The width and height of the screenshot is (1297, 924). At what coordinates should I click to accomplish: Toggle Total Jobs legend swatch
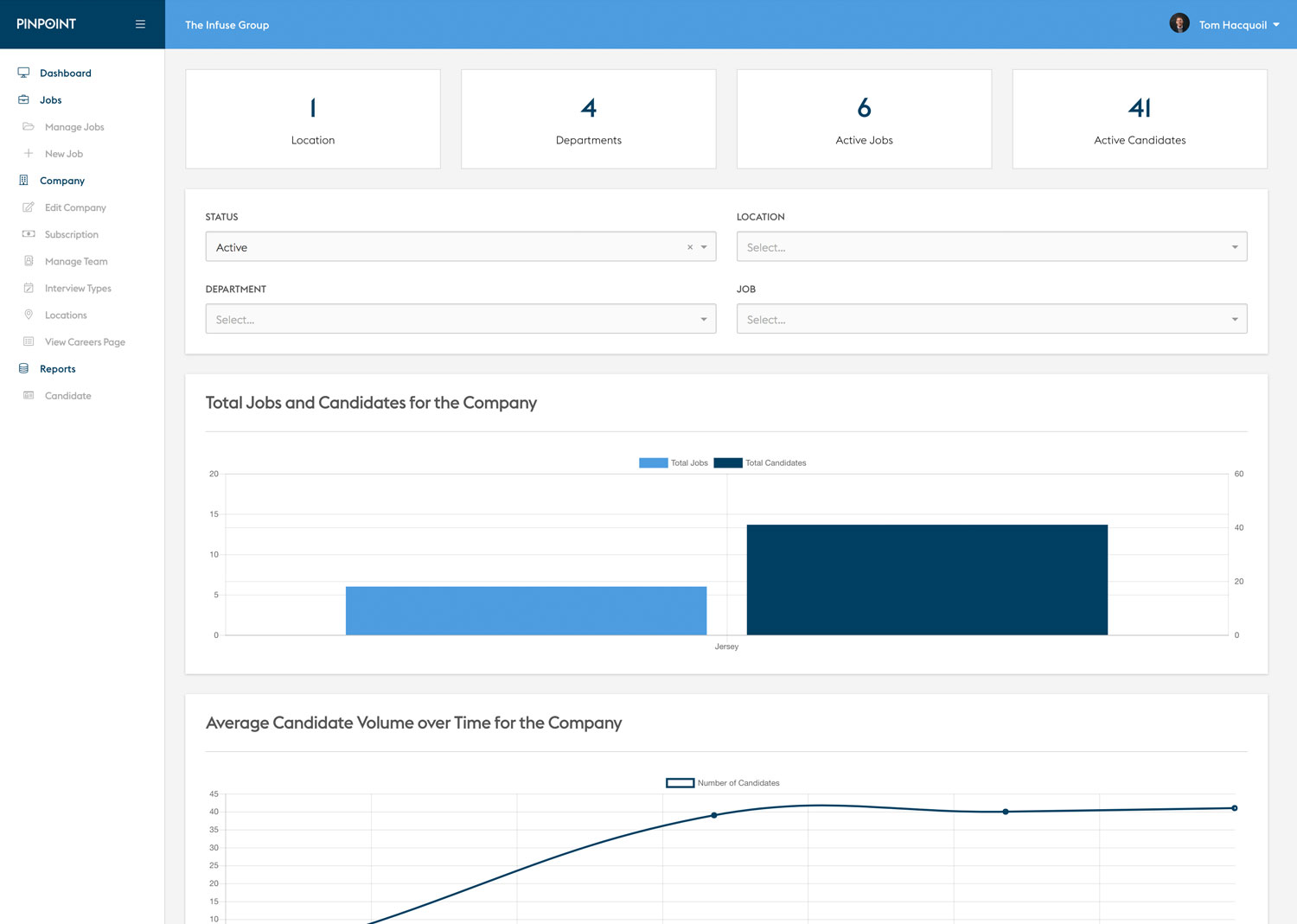click(654, 462)
